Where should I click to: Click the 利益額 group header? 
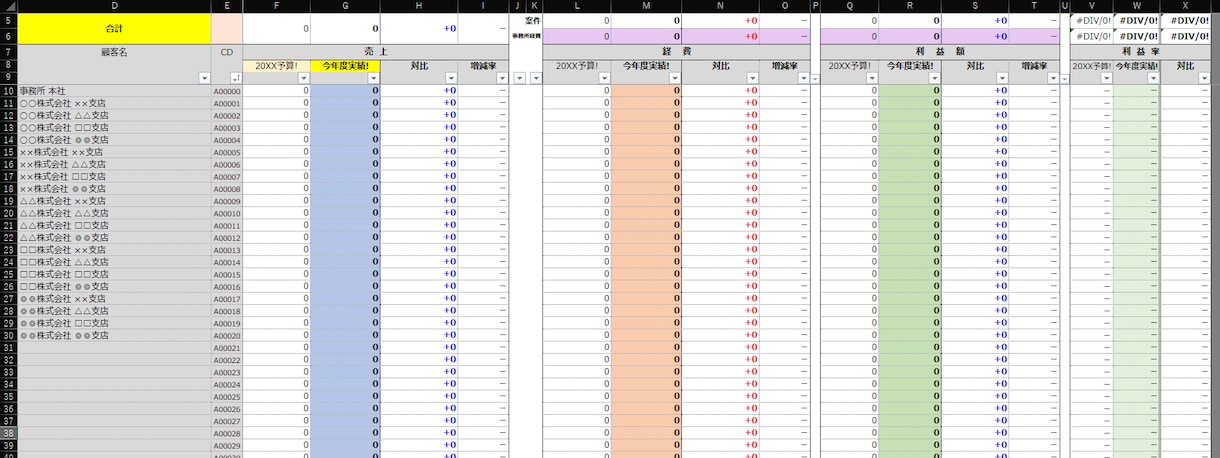(x=941, y=52)
